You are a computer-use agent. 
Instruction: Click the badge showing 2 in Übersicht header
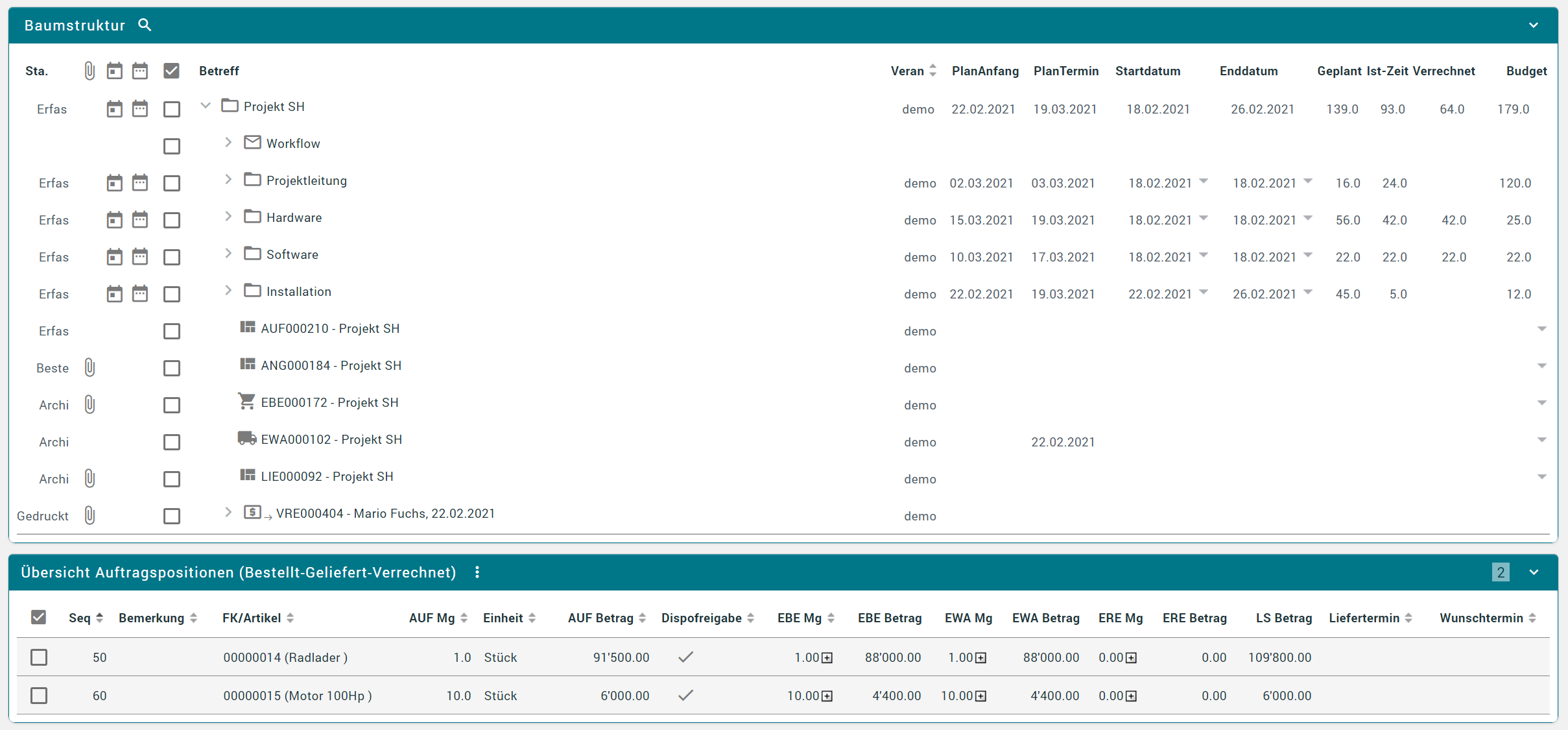[x=1500, y=572]
